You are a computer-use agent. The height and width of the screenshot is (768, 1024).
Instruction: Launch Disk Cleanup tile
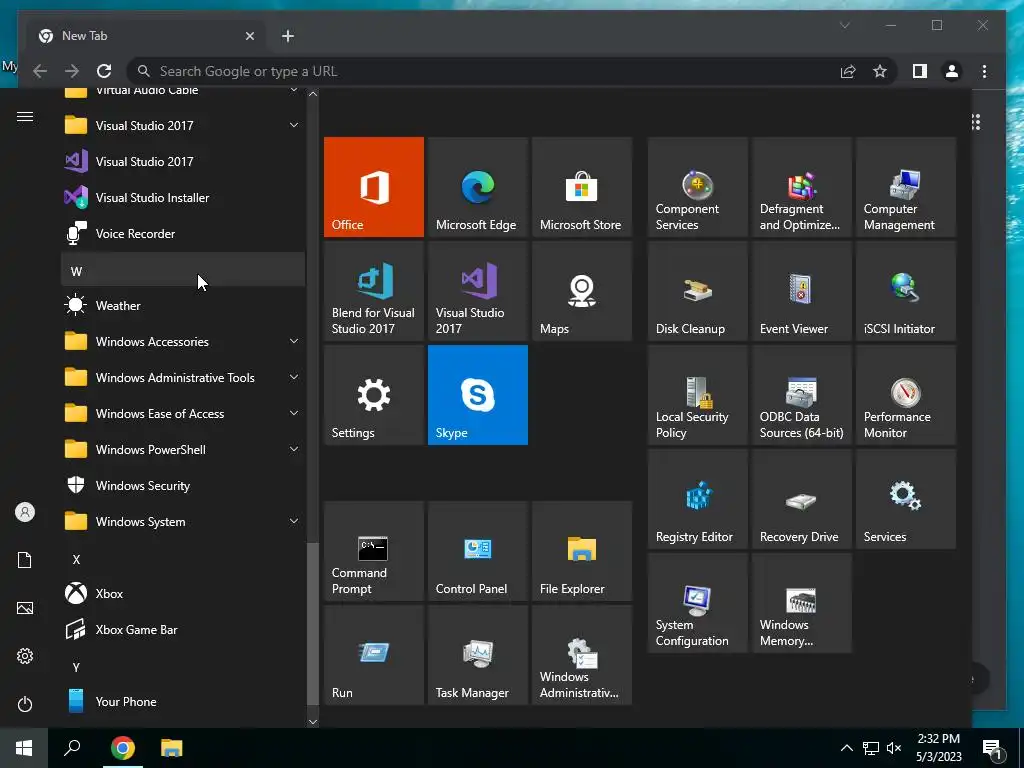(697, 291)
